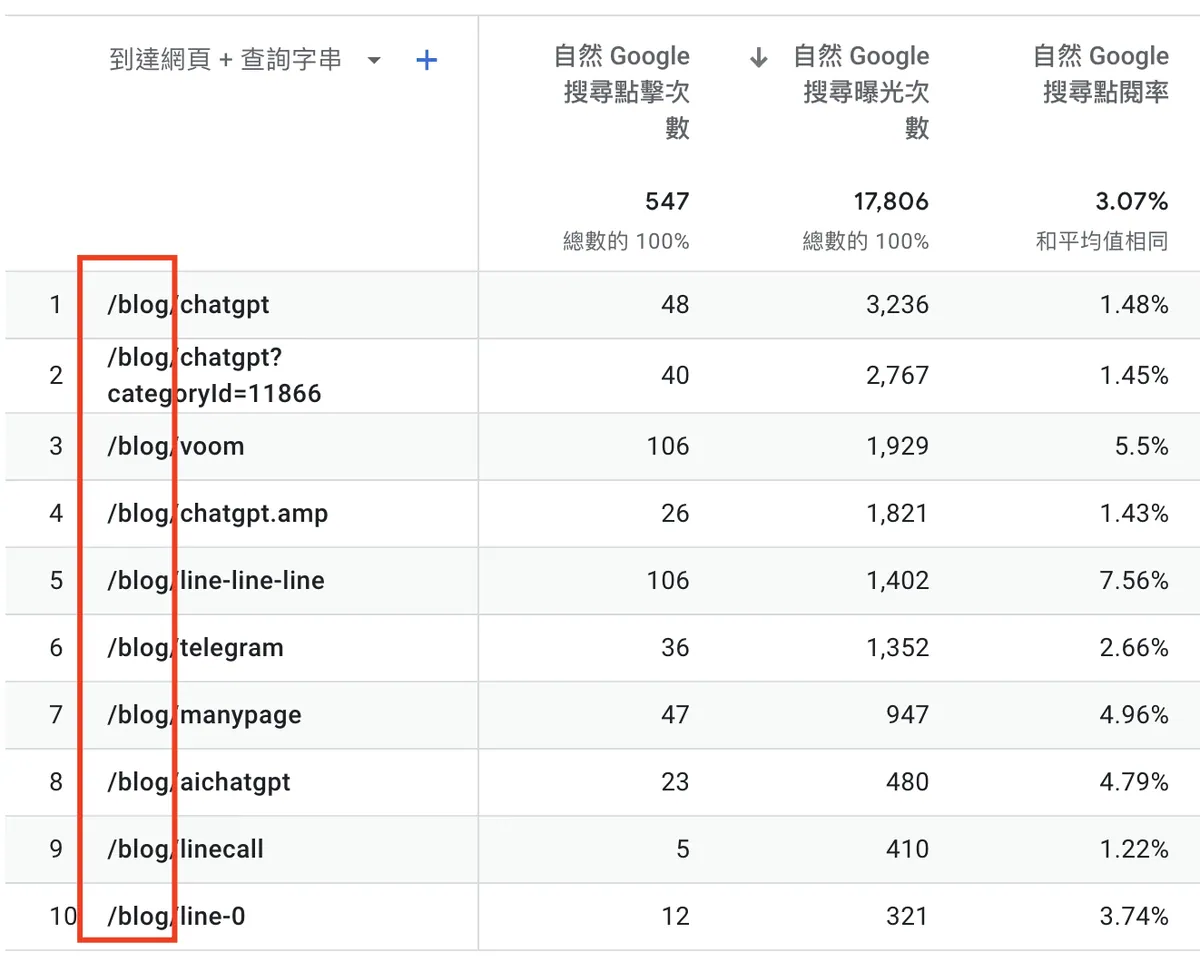This screenshot has height=962, width=1200.
Task: Click impressions value 3,236
Action: pyautogui.click(x=897, y=305)
